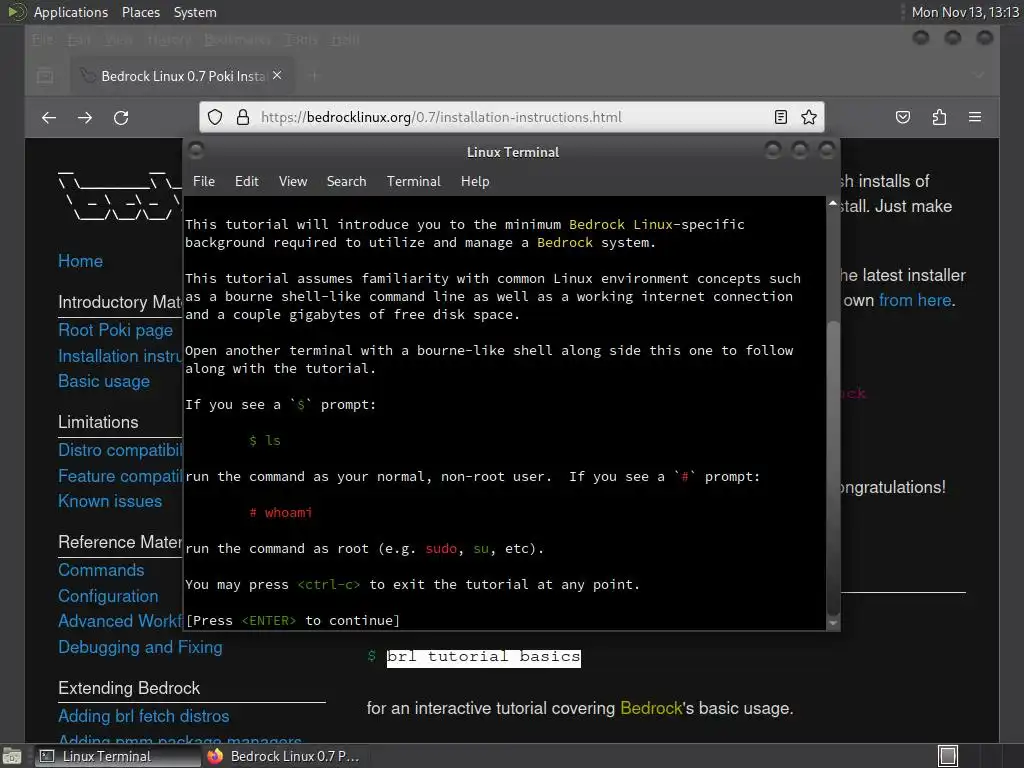Image resolution: width=1024 pixels, height=768 pixels.
Task: Open the Terminal Edit menu
Action: (247, 182)
